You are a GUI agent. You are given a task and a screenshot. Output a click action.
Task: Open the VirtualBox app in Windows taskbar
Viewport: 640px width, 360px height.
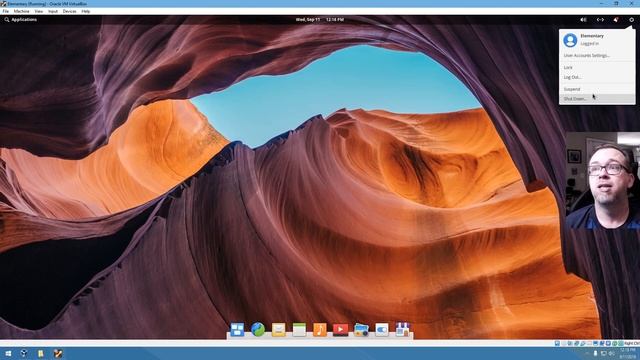pyautogui.click(x=24, y=353)
